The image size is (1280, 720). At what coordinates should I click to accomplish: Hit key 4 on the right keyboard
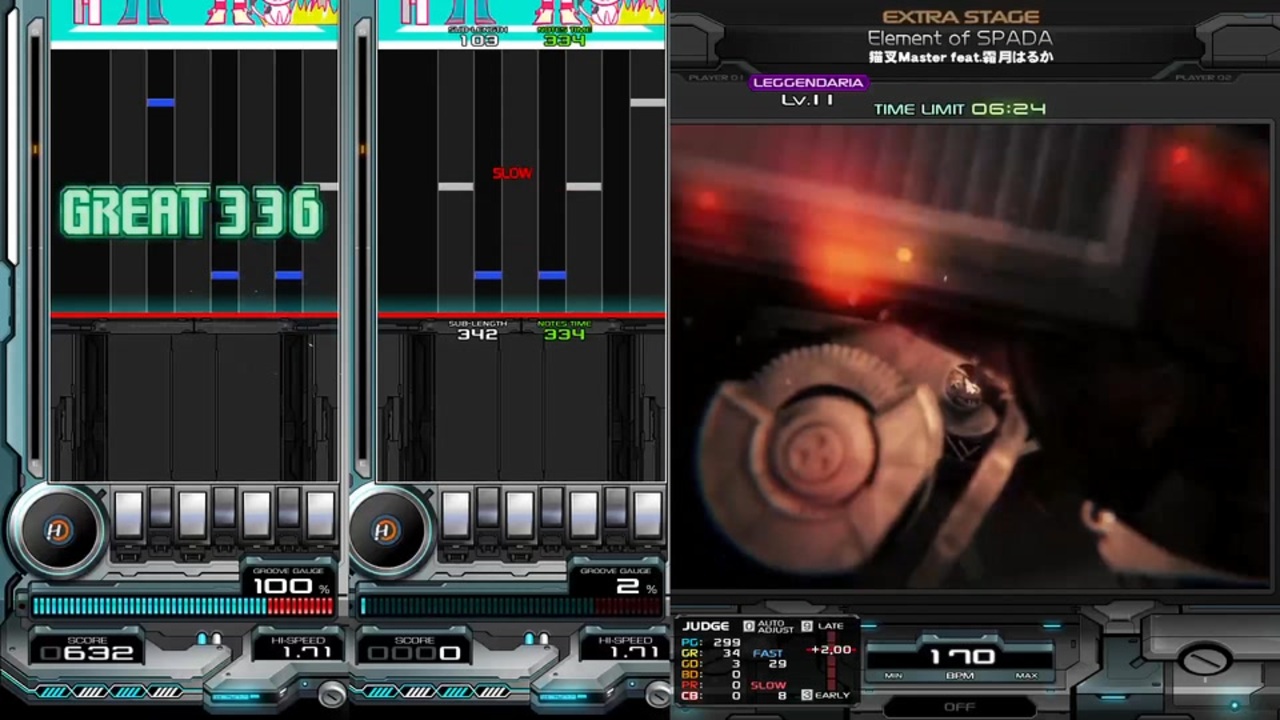[x=552, y=508]
